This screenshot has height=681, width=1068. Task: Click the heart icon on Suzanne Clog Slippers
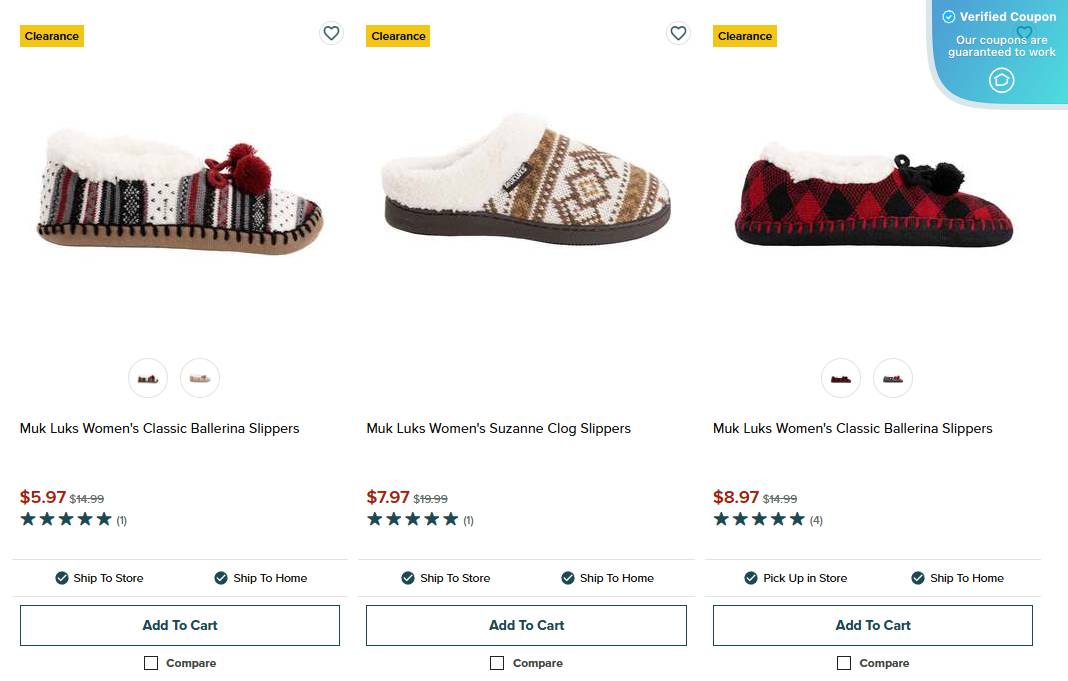(678, 33)
